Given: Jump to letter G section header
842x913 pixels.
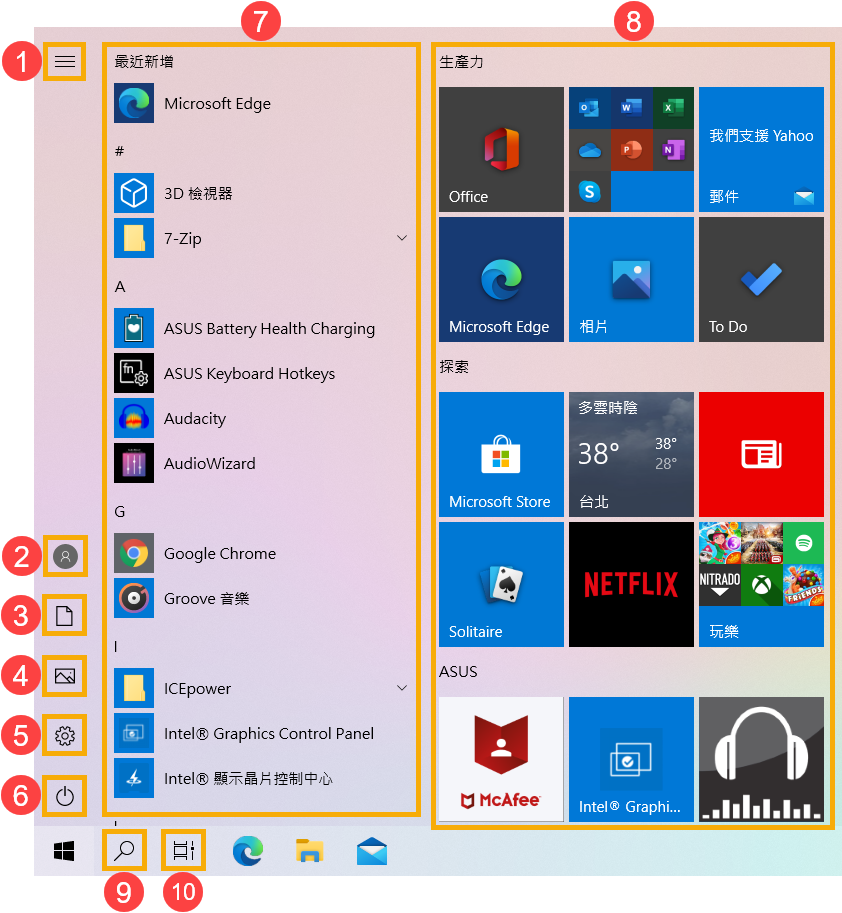Looking at the screenshot, I should click(120, 511).
